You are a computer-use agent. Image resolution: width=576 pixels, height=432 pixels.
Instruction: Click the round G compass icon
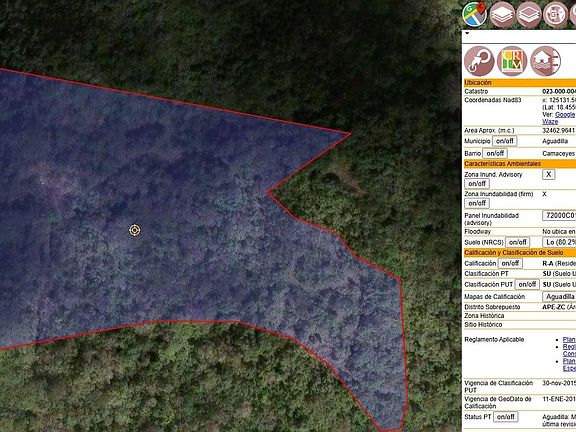pos(555,15)
